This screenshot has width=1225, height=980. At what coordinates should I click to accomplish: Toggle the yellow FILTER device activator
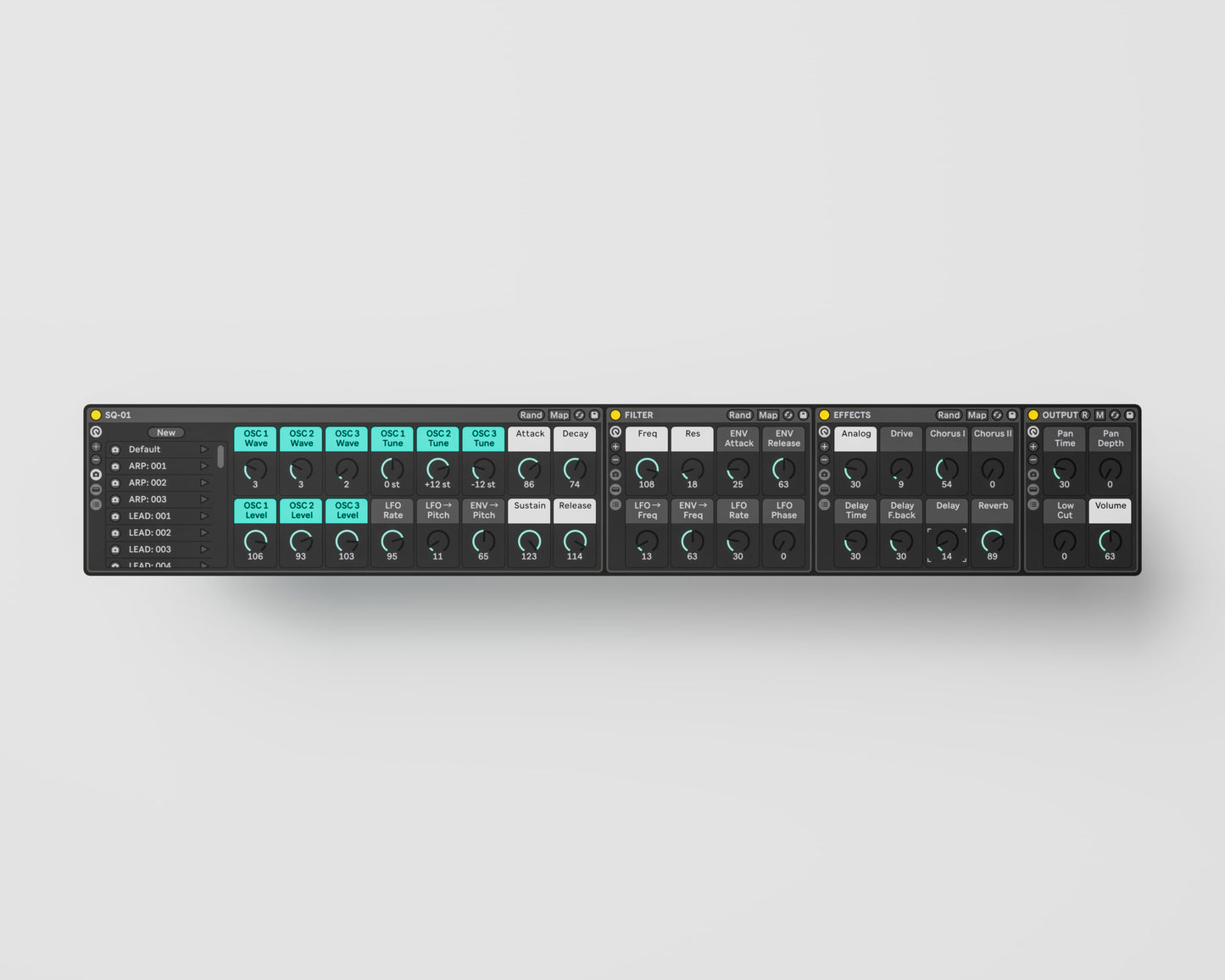pyautogui.click(x=617, y=415)
